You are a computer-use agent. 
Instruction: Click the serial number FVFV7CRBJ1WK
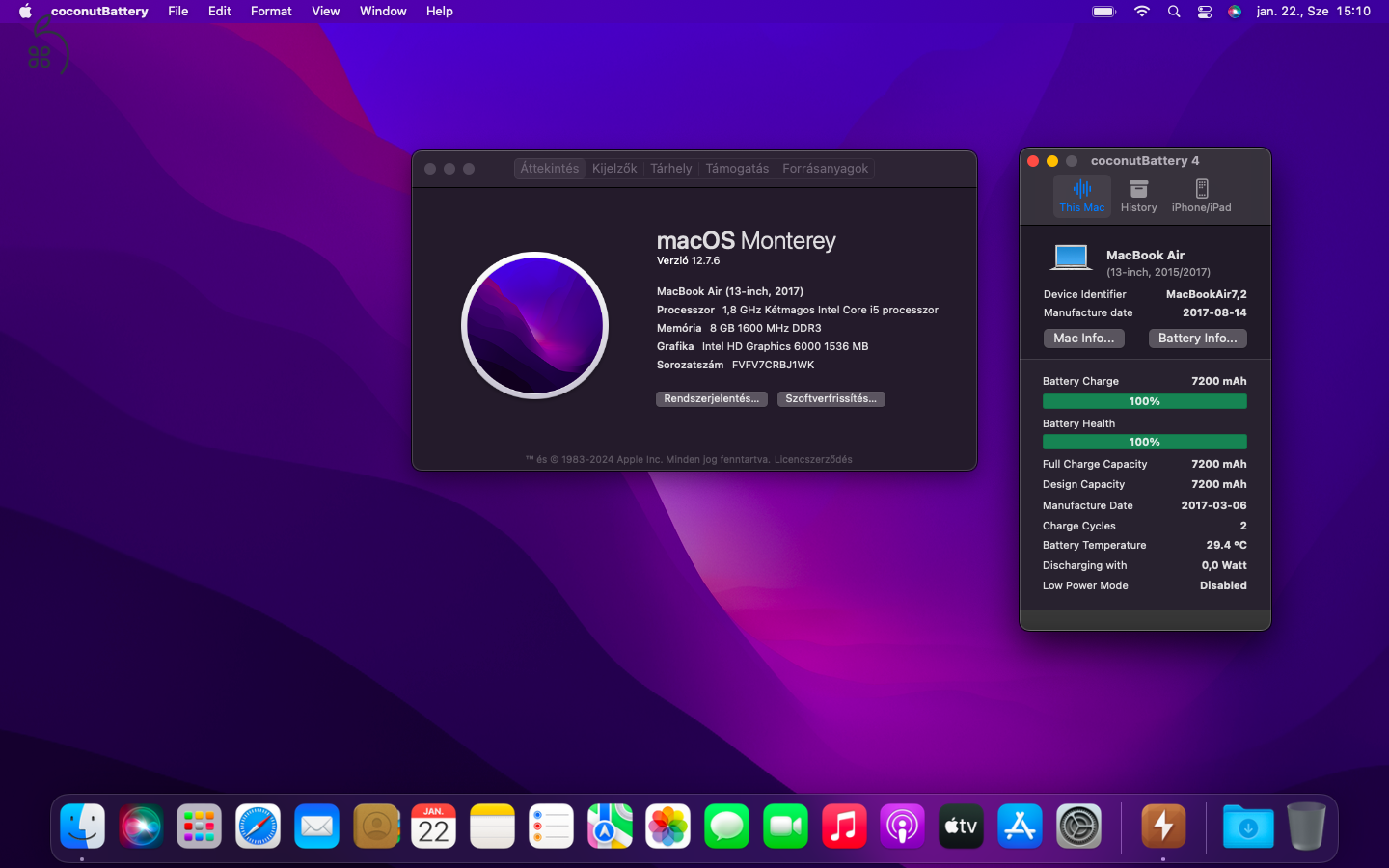tap(773, 365)
